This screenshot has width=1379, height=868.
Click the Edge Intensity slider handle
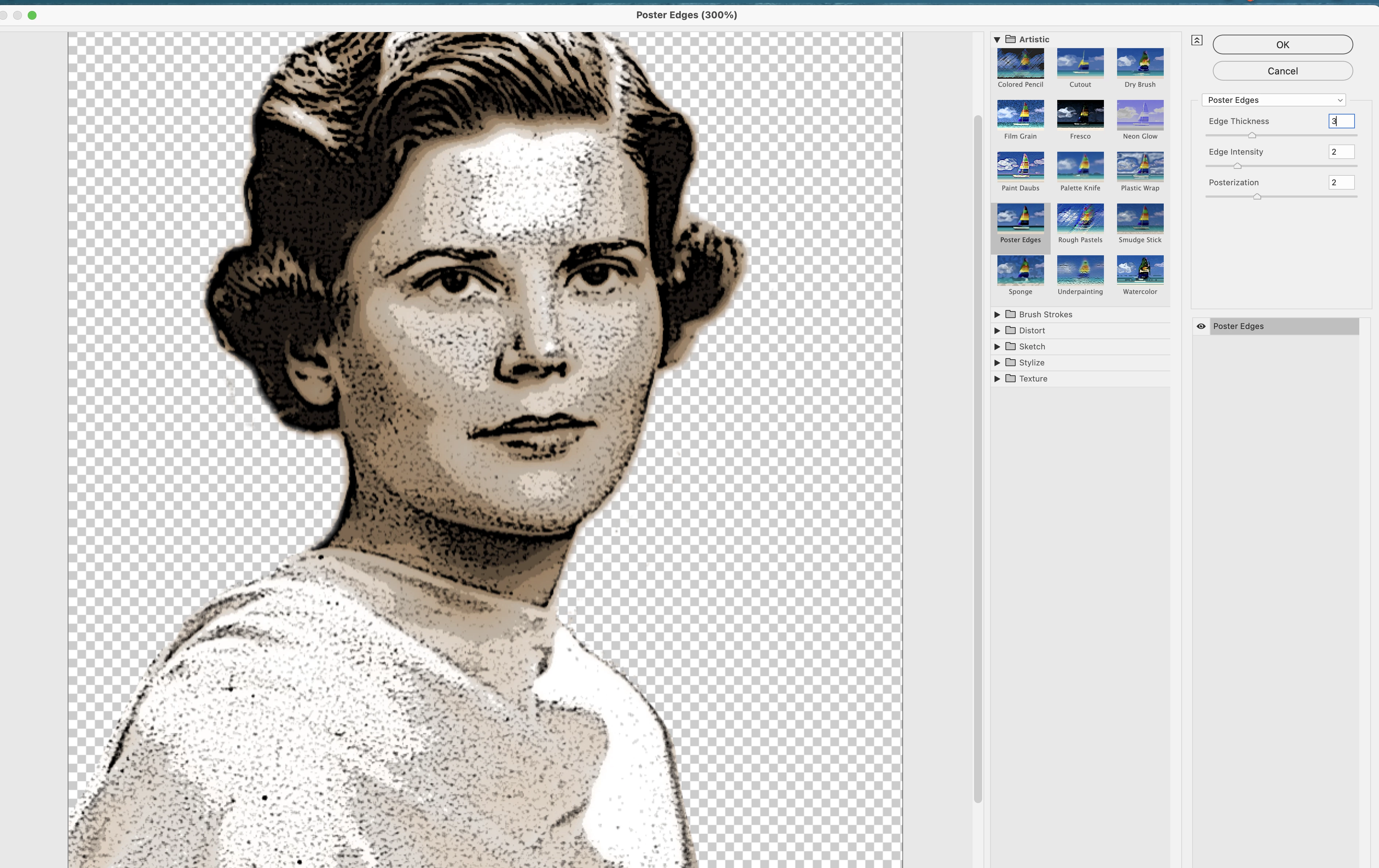pos(1237,166)
